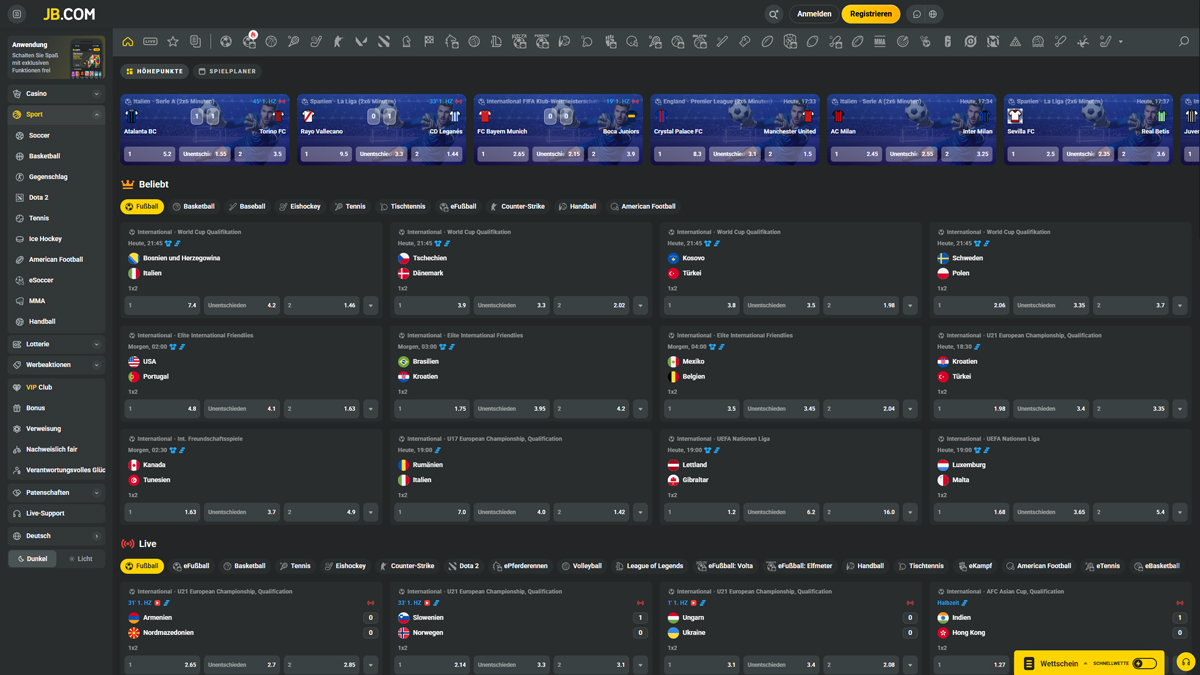Image resolution: width=1200 pixels, height=675 pixels.
Task: Select the League of Legends L icon
Action: tap(496, 42)
